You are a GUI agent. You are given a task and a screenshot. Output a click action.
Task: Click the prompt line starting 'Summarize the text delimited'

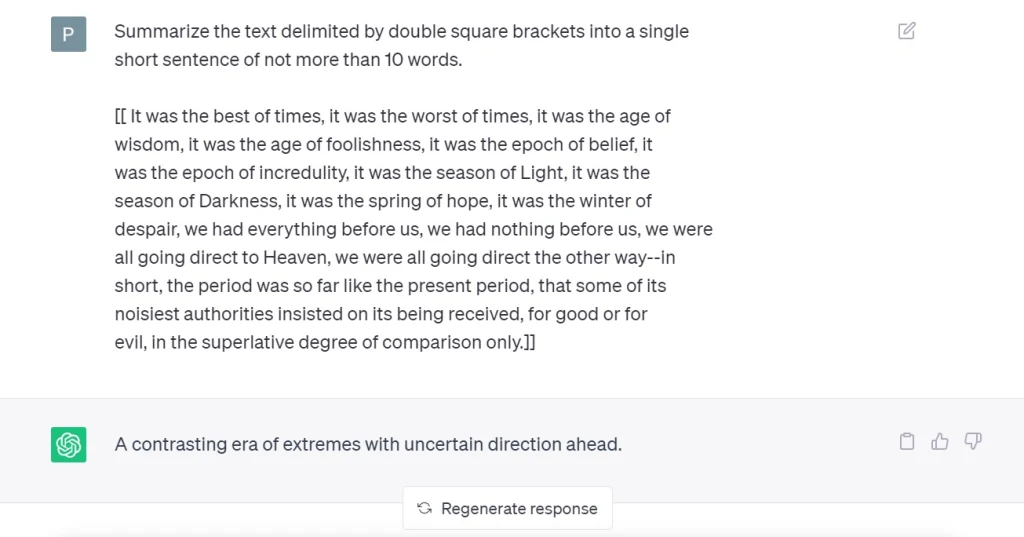tap(402, 31)
